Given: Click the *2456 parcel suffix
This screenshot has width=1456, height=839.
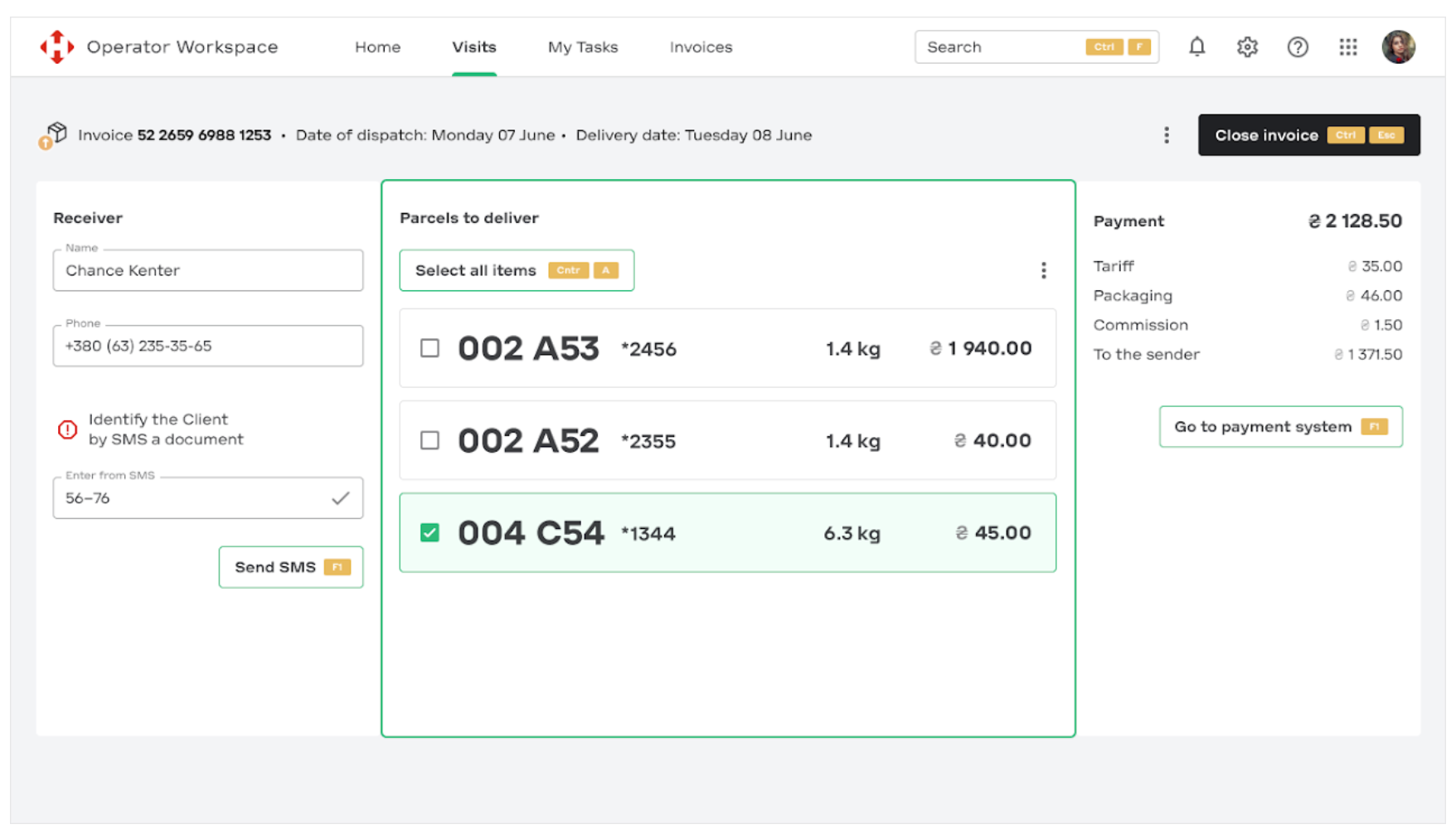Looking at the screenshot, I should click(x=648, y=349).
